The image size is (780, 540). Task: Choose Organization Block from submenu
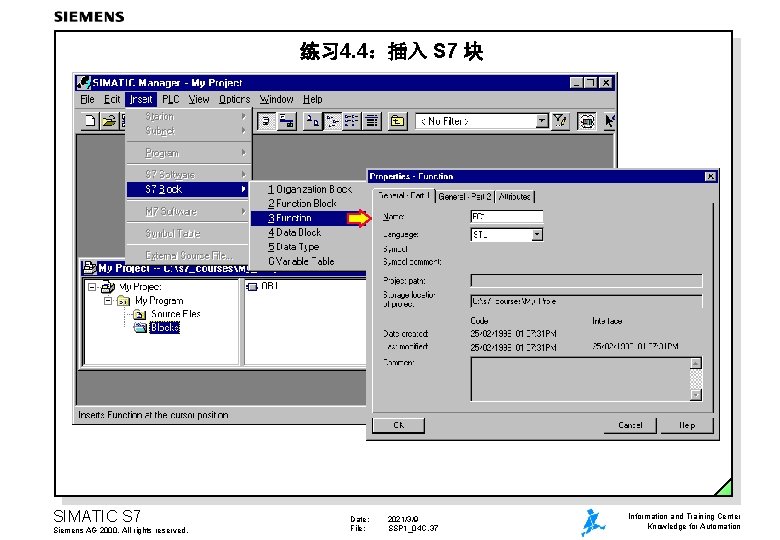click(308, 189)
